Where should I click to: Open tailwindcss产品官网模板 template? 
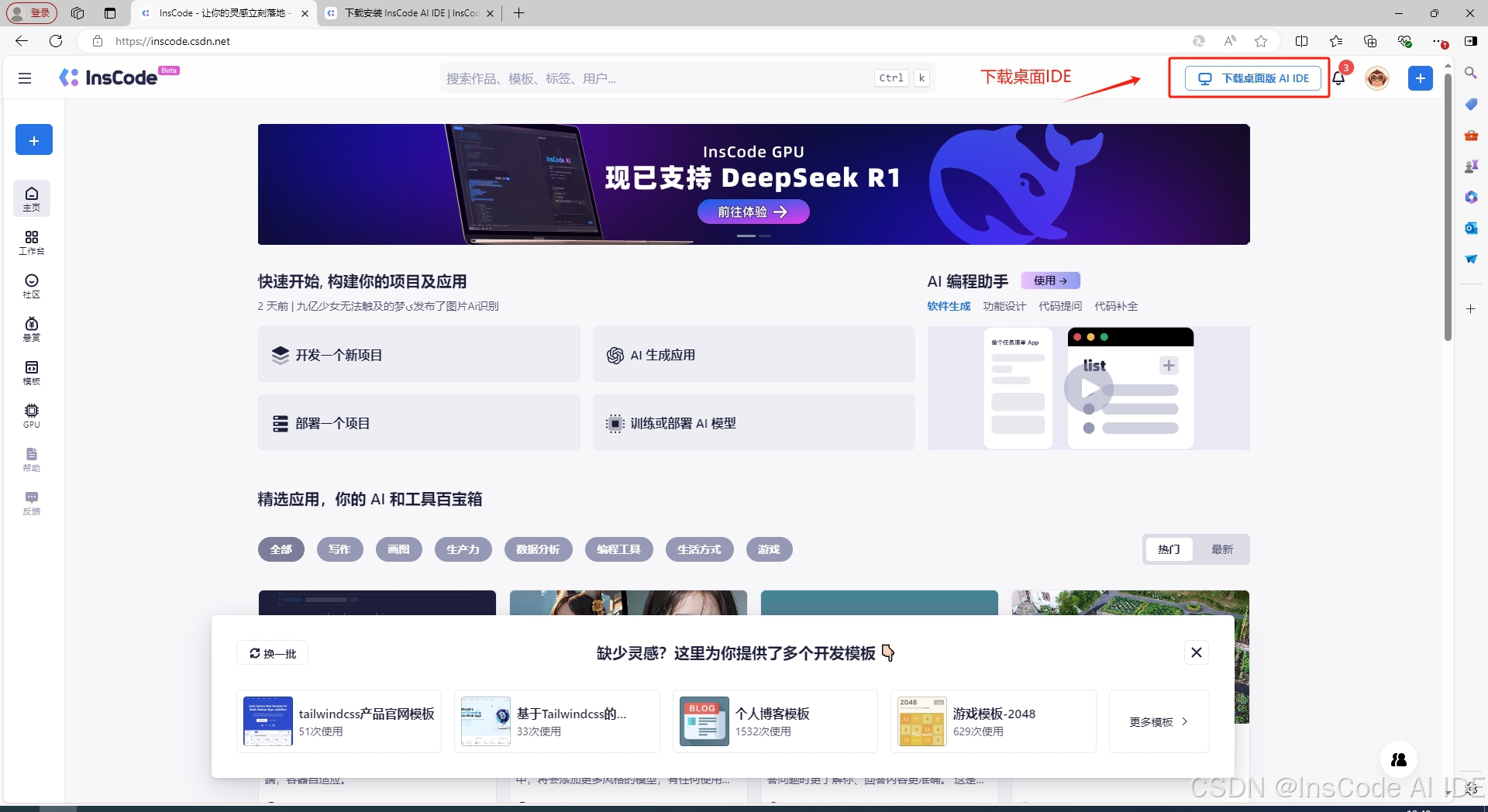point(339,721)
